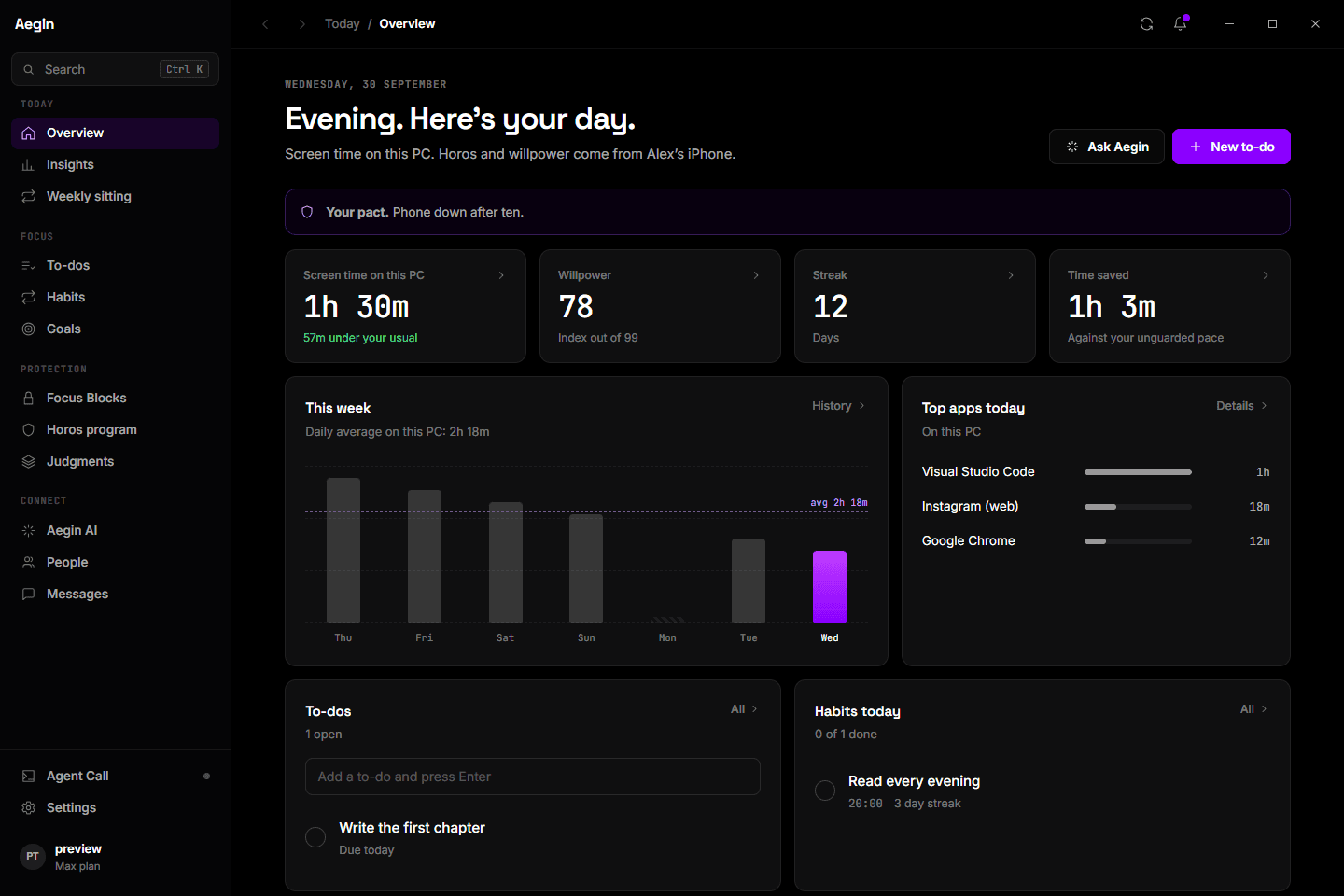Click "avg 2h 18m" chart label
Viewport: 1344px width, 896px height.
tap(839, 503)
